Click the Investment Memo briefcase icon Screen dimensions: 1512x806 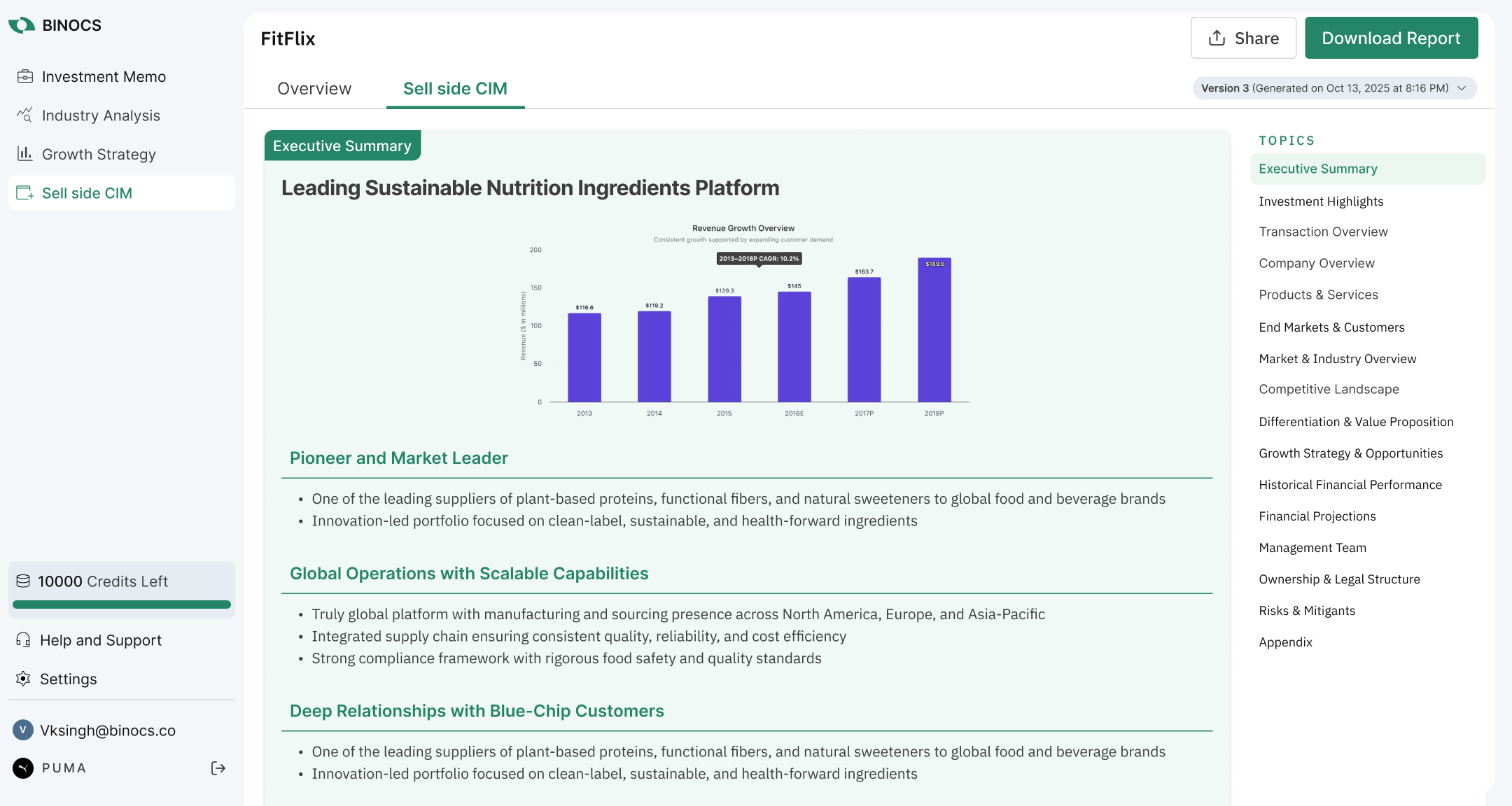(25, 76)
